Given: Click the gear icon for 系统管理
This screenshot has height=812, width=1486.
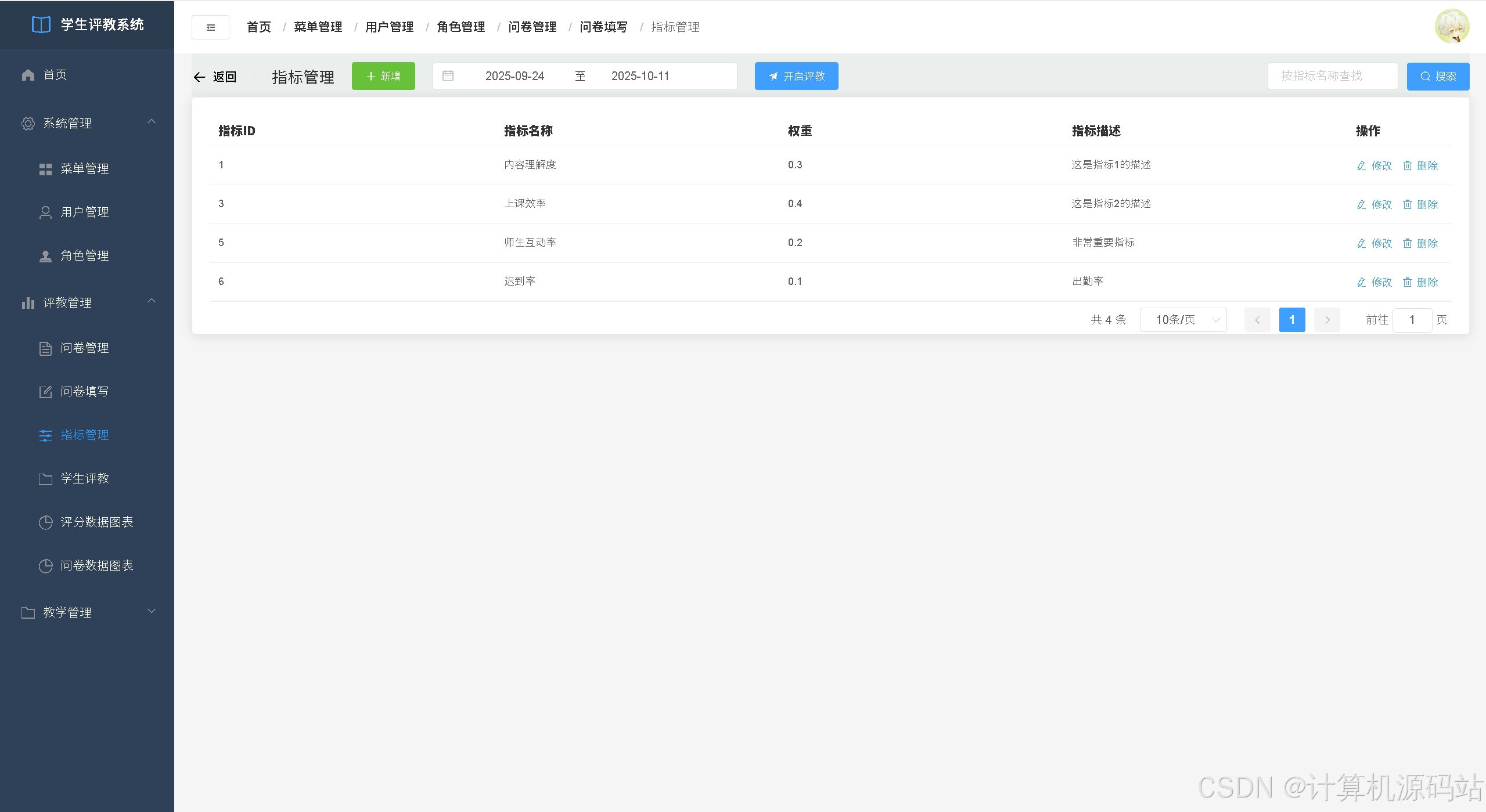Looking at the screenshot, I should pyautogui.click(x=28, y=124).
